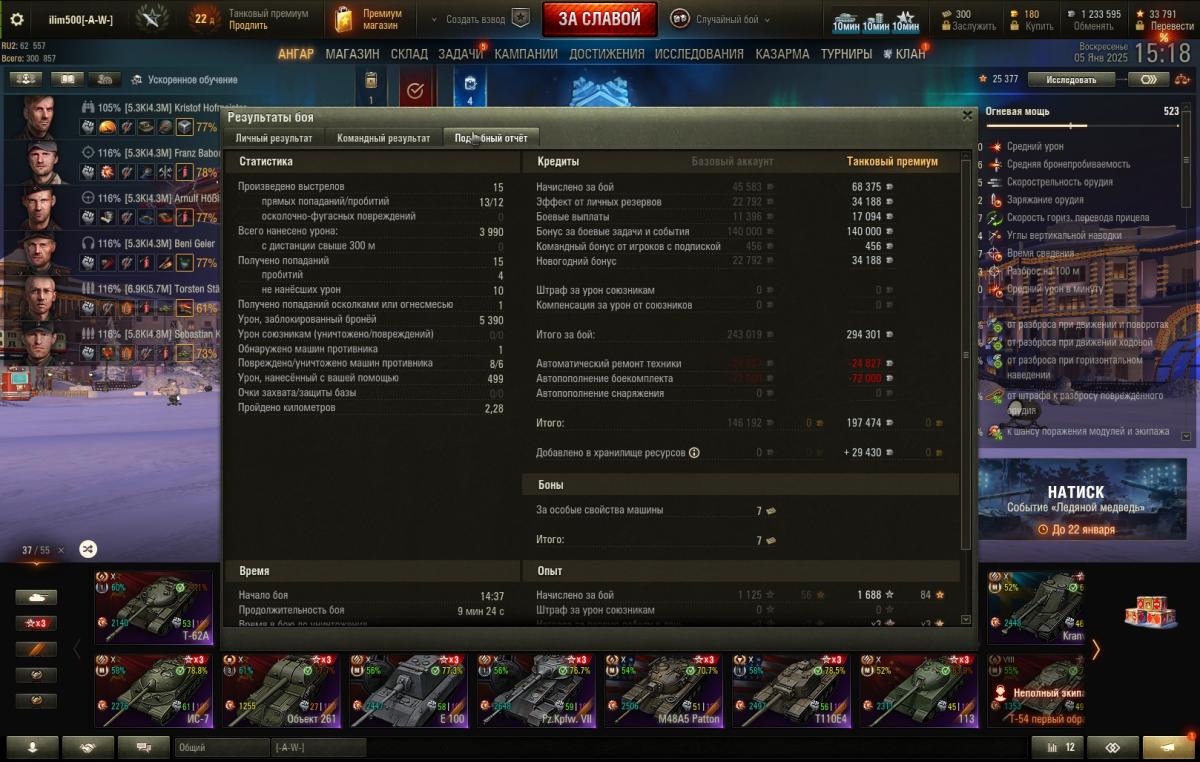Select the ИС-7 tank thumbnail
1200x762 pixels.
[x=153, y=690]
